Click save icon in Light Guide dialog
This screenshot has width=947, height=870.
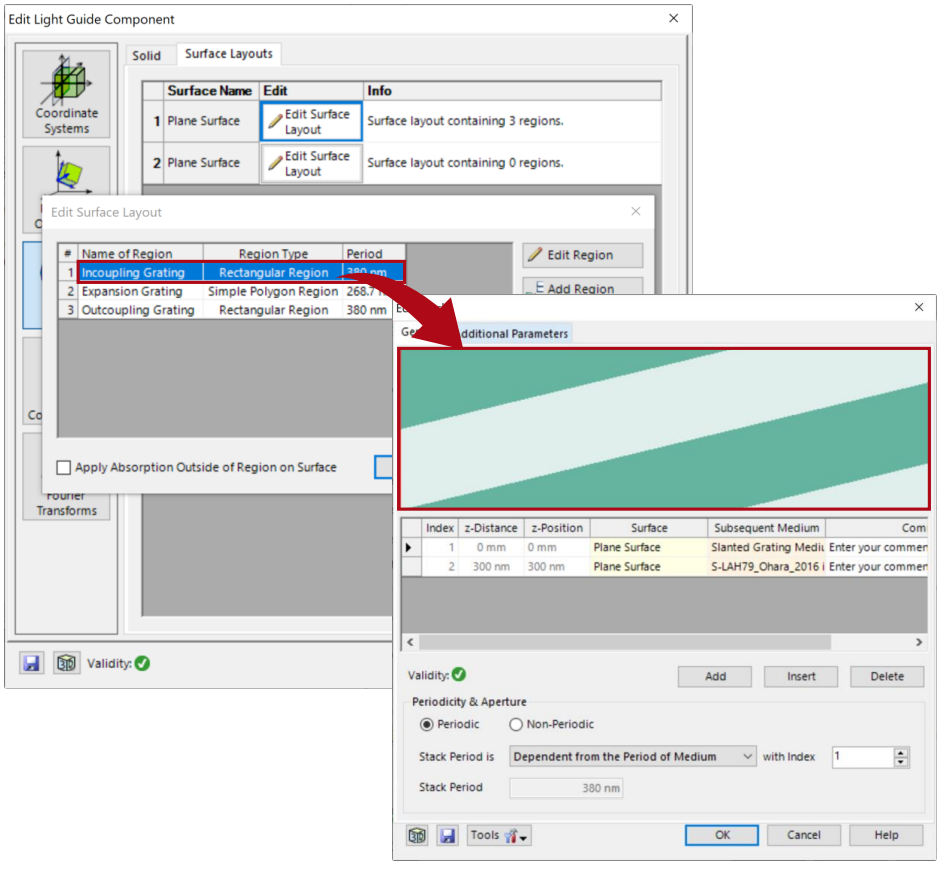point(32,663)
